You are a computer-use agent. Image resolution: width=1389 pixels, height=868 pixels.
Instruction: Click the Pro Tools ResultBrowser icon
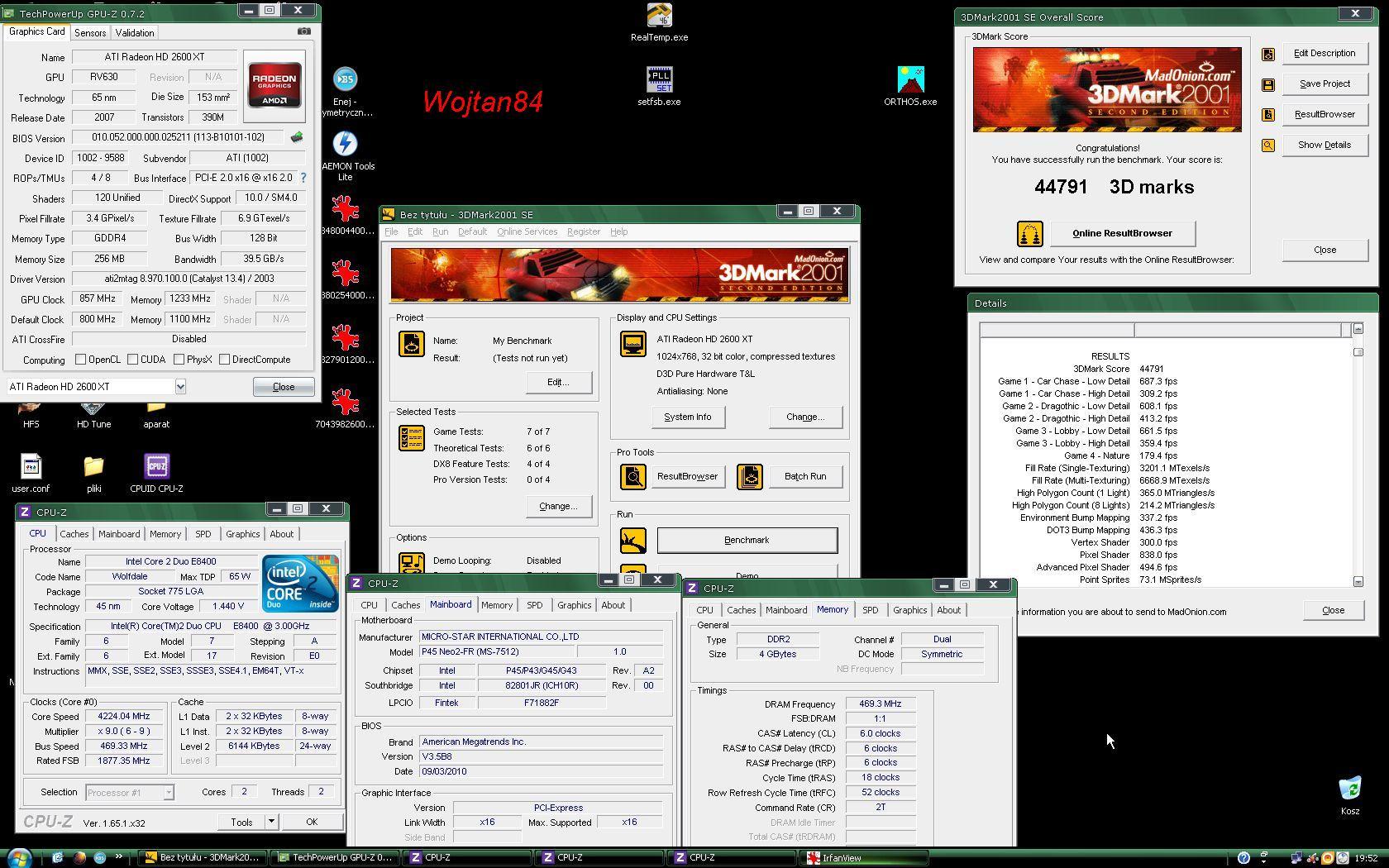tap(633, 477)
